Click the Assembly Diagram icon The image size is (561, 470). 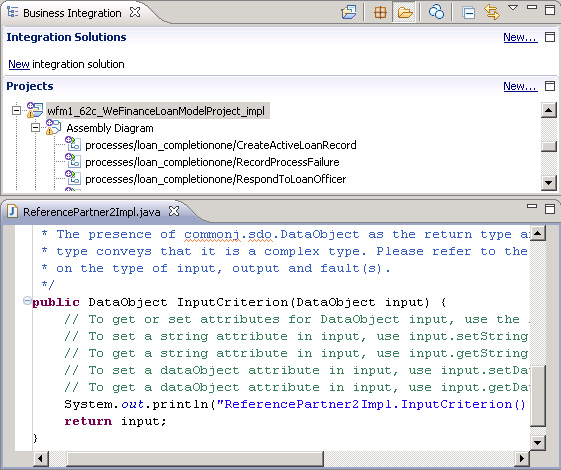(x=53, y=127)
